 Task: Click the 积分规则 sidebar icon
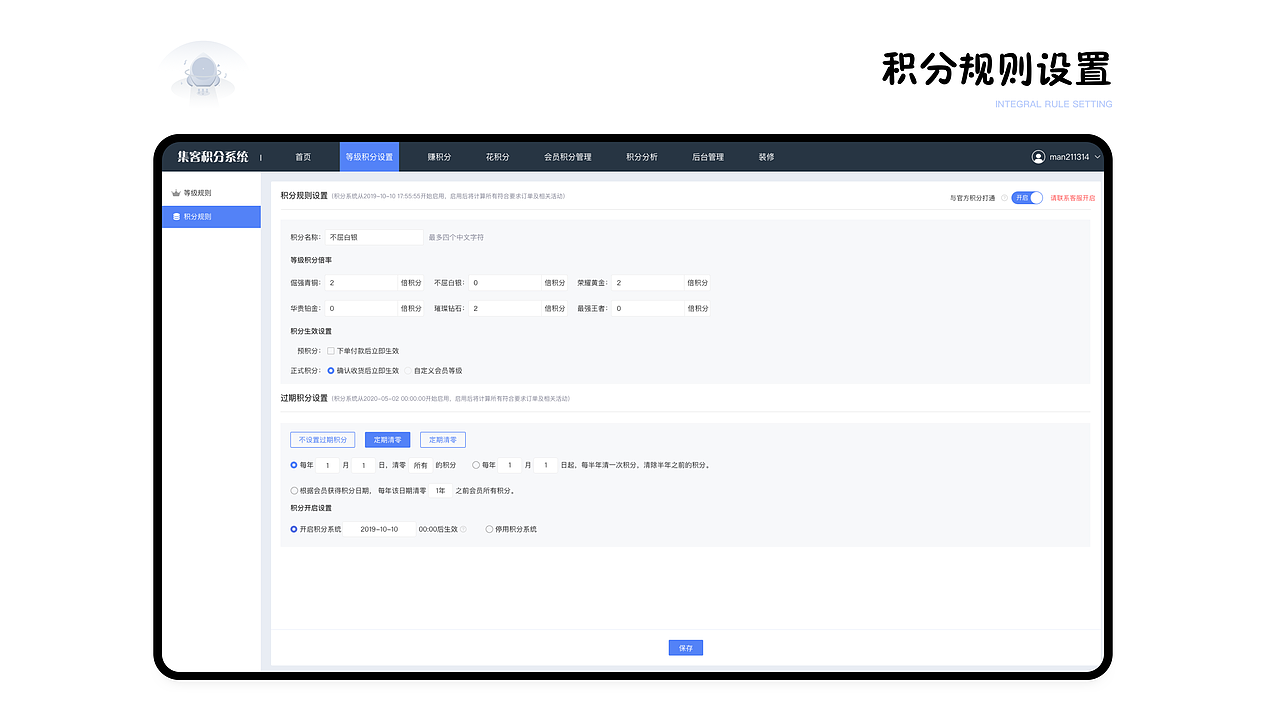tap(175, 216)
